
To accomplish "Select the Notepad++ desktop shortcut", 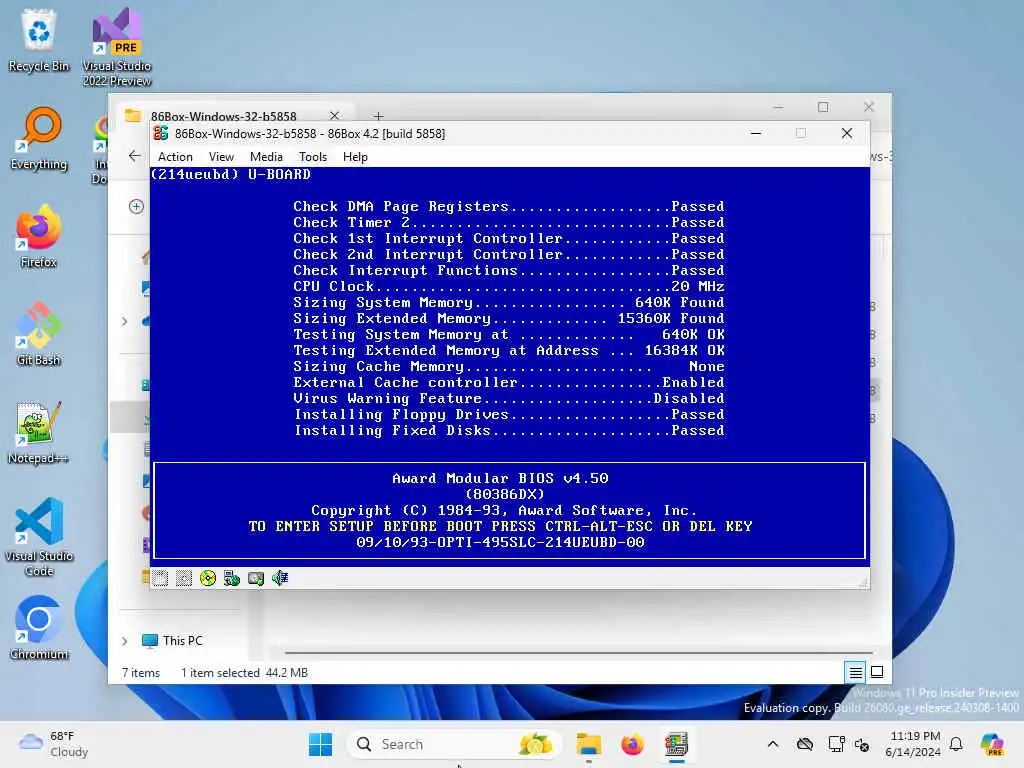I will tap(39, 432).
